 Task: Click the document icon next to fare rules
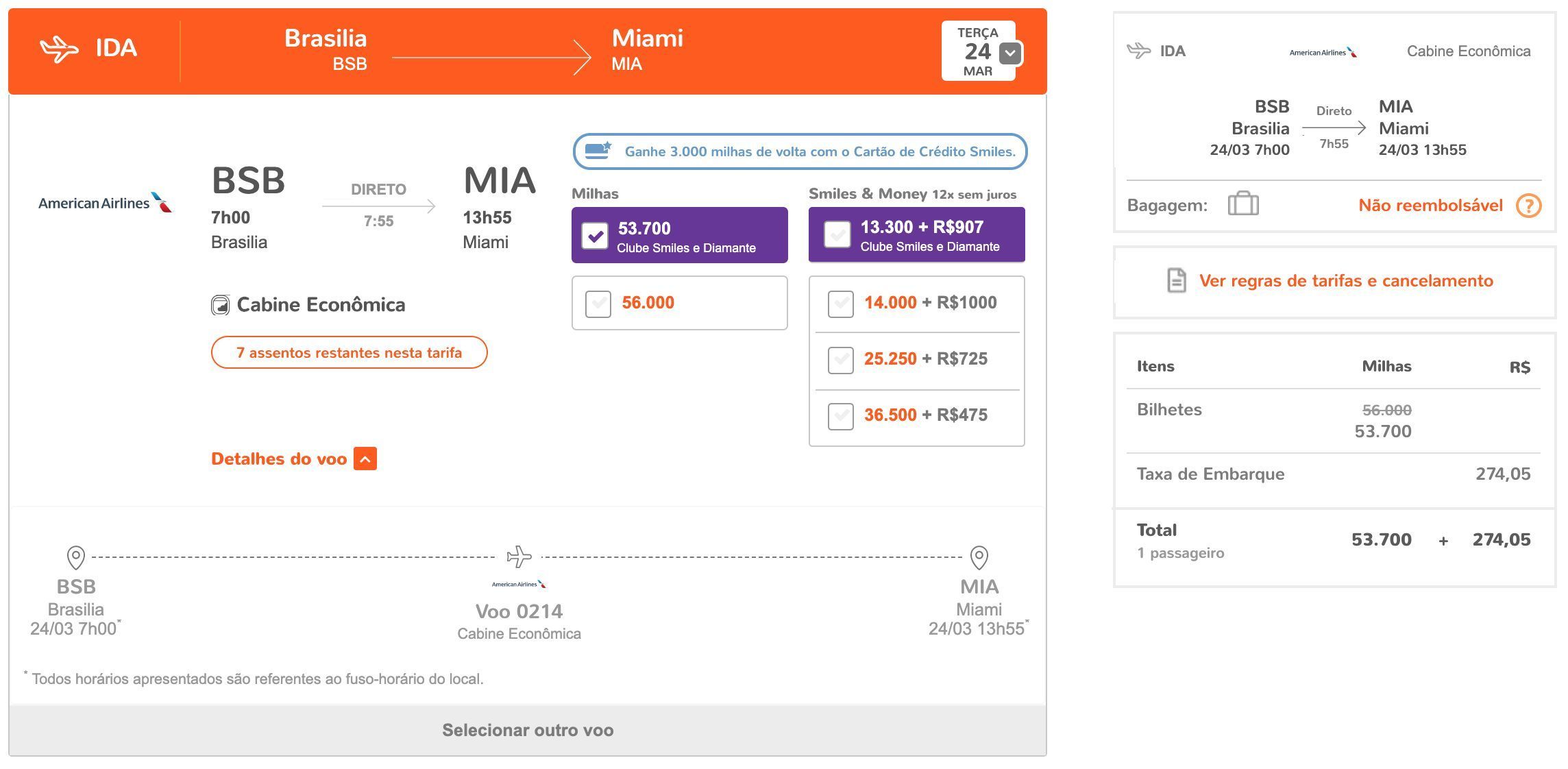click(x=1176, y=280)
